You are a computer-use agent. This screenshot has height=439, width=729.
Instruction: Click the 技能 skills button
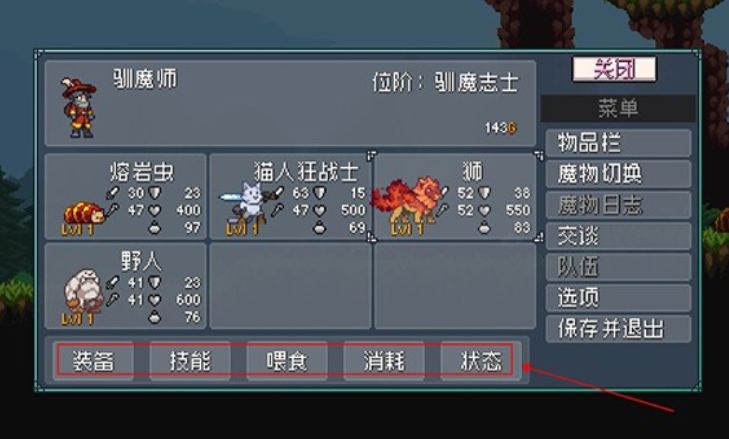pyautogui.click(x=190, y=361)
